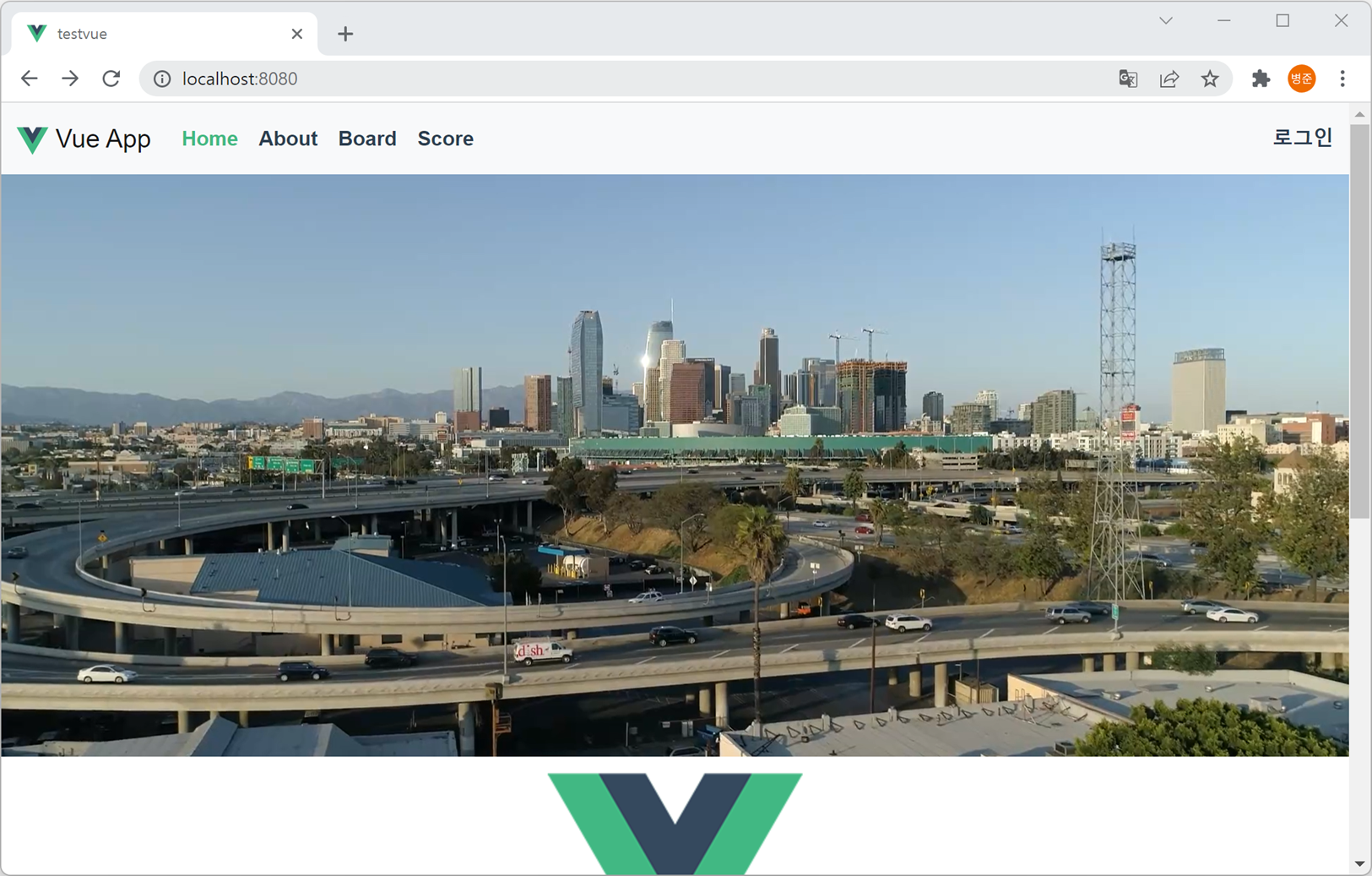Click the large Vue logo image

click(675, 824)
